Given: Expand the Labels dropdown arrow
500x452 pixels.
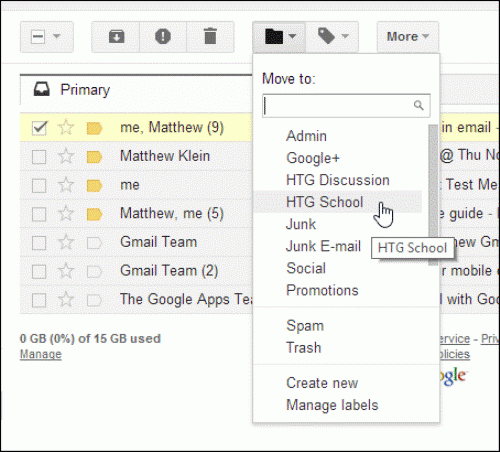Looking at the screenshot, I should (x=345, y=36).
